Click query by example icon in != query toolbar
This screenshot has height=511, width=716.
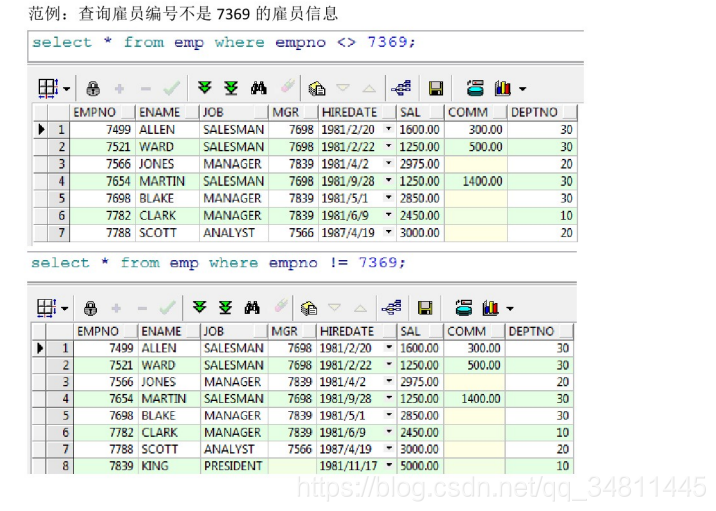coord(309,308)
